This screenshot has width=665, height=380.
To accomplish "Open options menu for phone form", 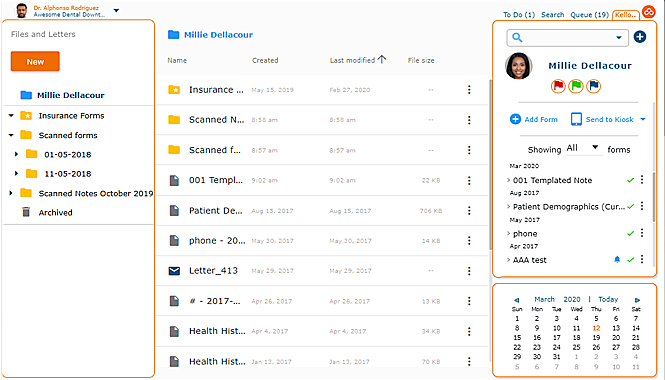I will [x=642, y=233].
